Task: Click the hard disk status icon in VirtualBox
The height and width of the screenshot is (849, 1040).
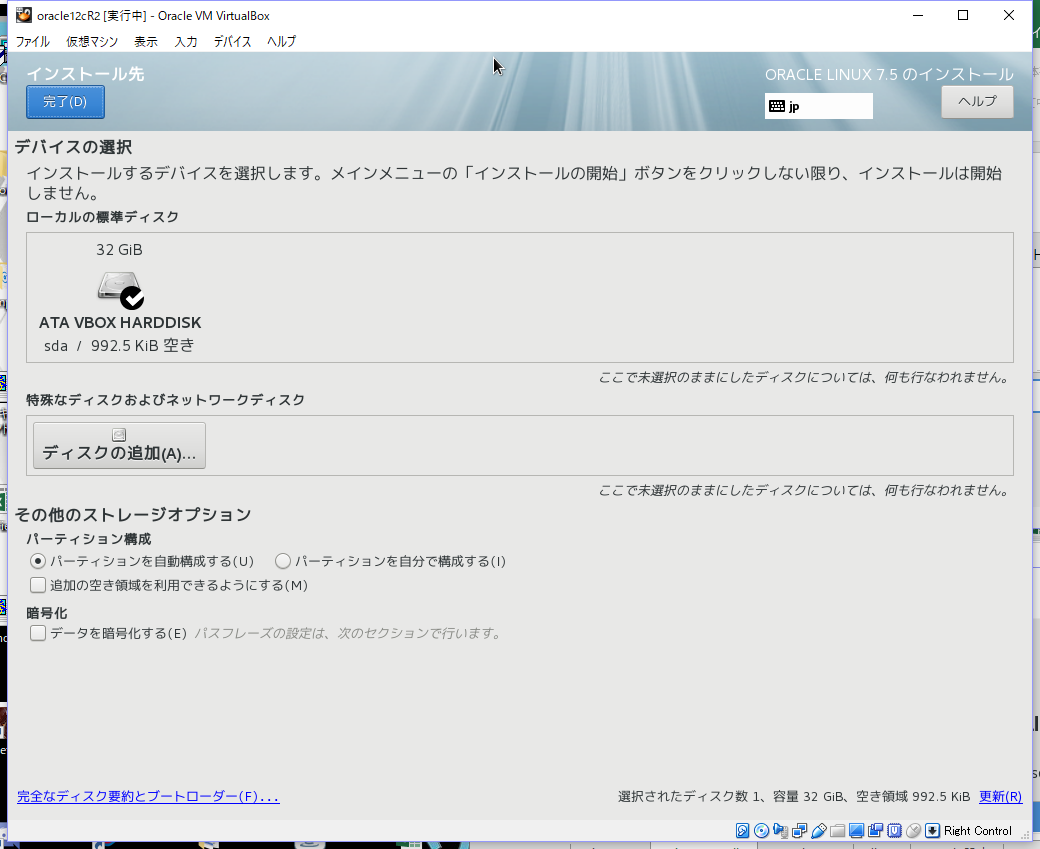Action: [x=742, y=831]
